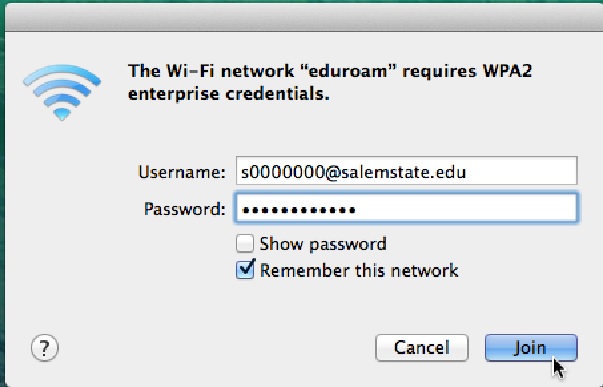This screenshot has width=603, height=387.
Task: Click the masked password dots
Action: [x=298, y=210]
